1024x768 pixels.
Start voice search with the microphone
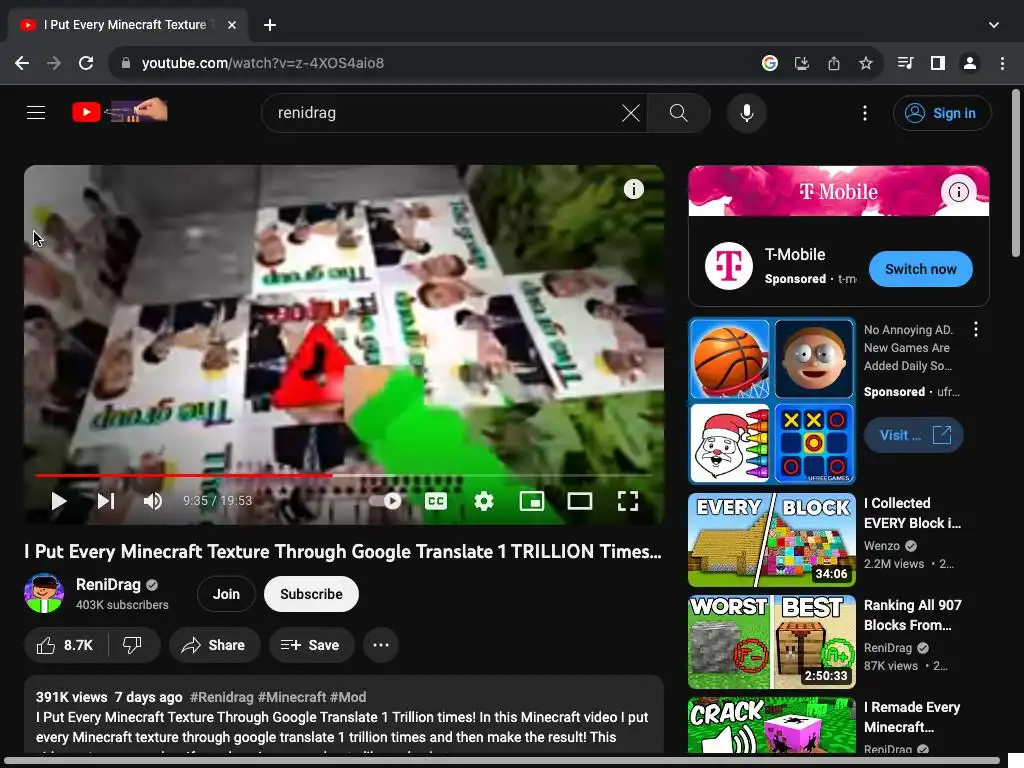tap(747, 113)
